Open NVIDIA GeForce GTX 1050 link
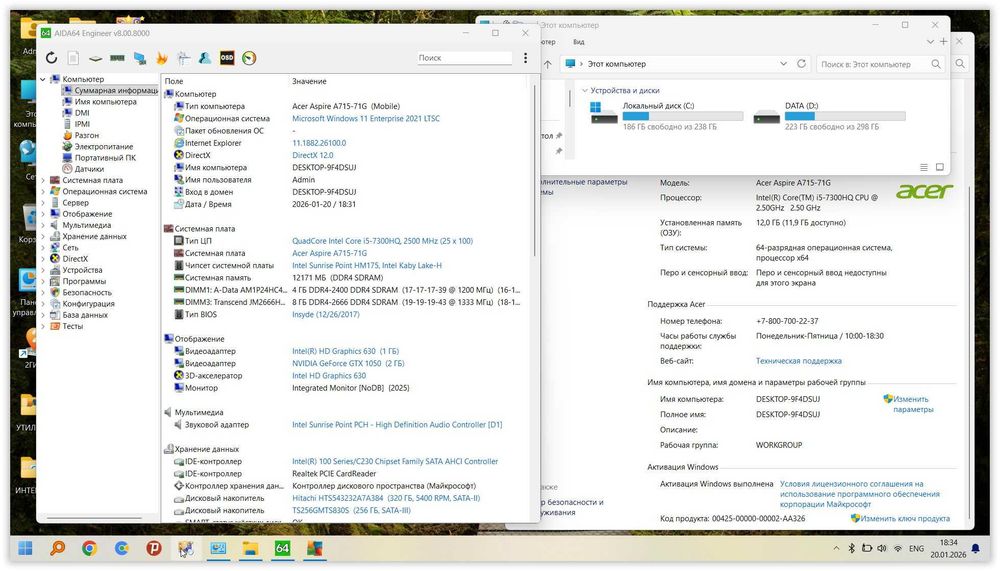The width and height of the screenshot is (1000, 571). click(348, 364)
